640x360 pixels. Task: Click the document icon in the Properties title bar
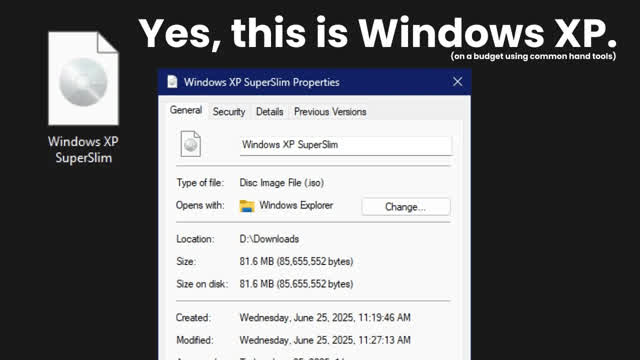172,82
